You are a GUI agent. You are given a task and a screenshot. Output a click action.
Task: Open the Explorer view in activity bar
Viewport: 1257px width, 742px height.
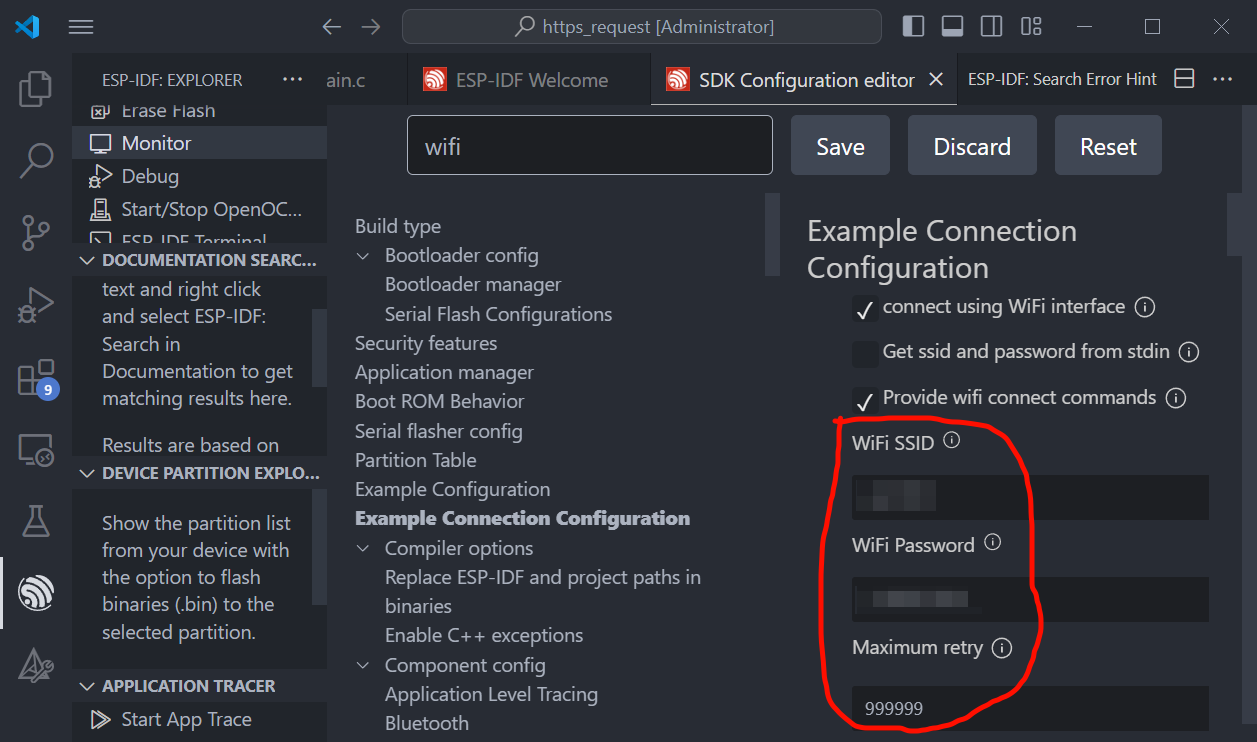click(x=36, y=89)
